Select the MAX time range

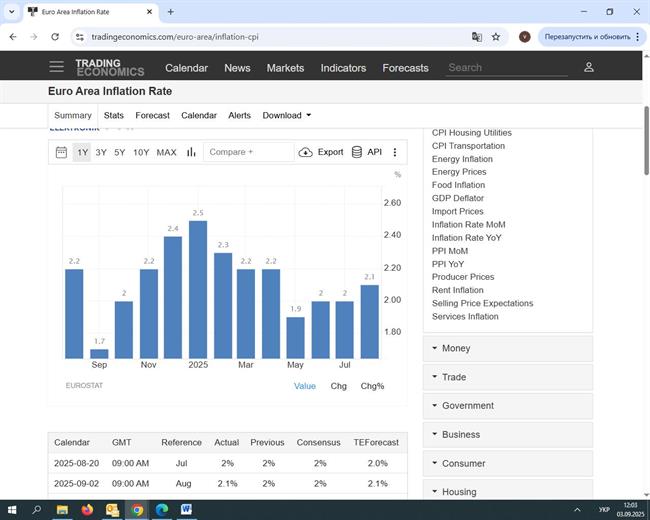166,152
